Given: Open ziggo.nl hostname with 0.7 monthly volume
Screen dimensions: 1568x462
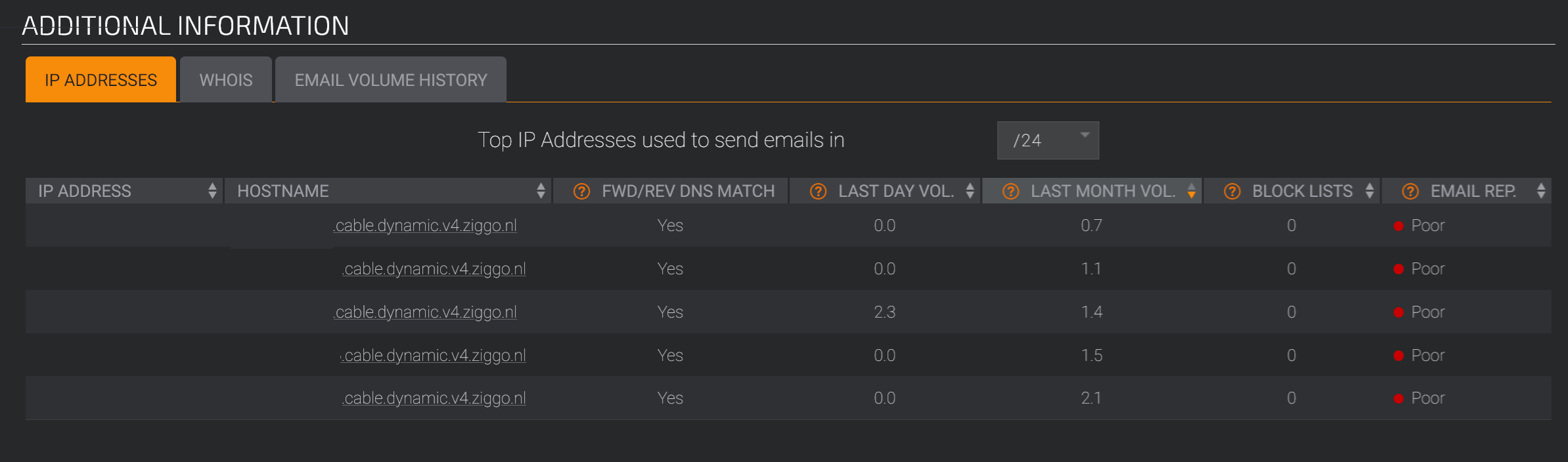Looking at the screenshot, I should coord(425,226).
